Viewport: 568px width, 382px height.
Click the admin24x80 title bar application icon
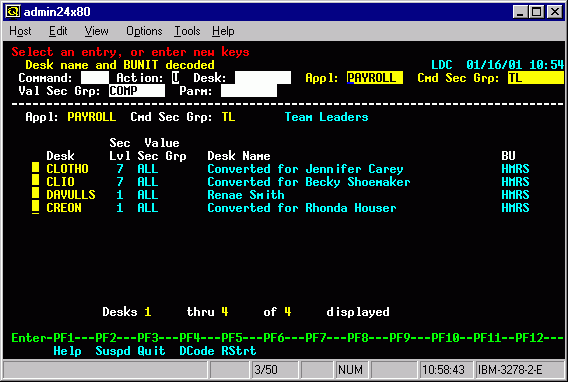click(x=13, y=12)
